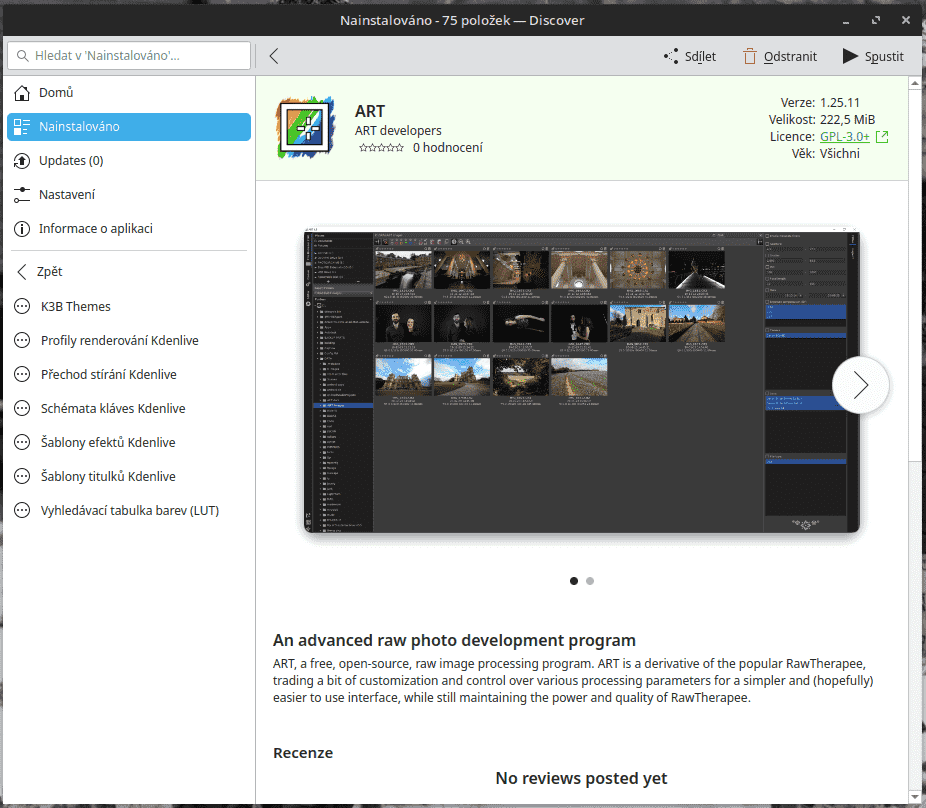
Task: Click Zpět chevron in sidebar
Action: click(22, 272)
